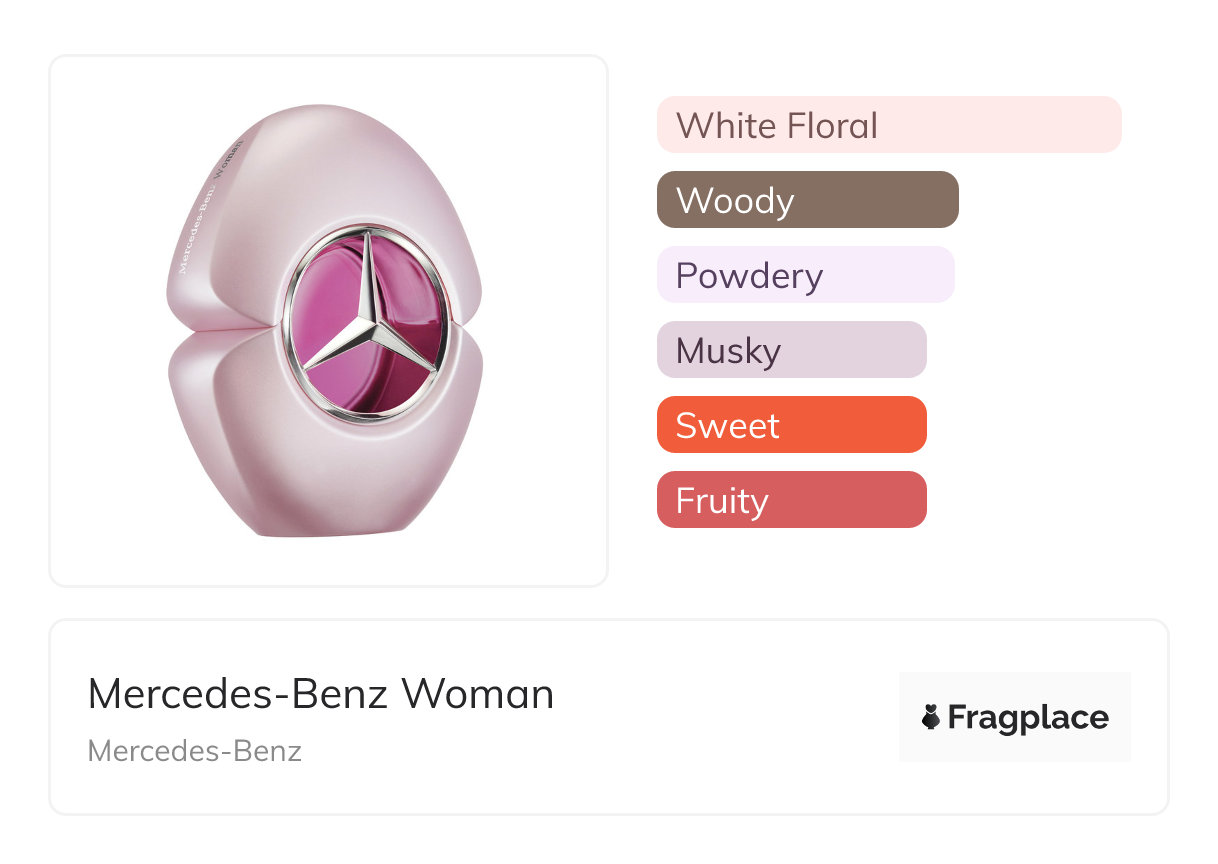
Task: Pick the Musky accord bar
Action: coord(791,350)
